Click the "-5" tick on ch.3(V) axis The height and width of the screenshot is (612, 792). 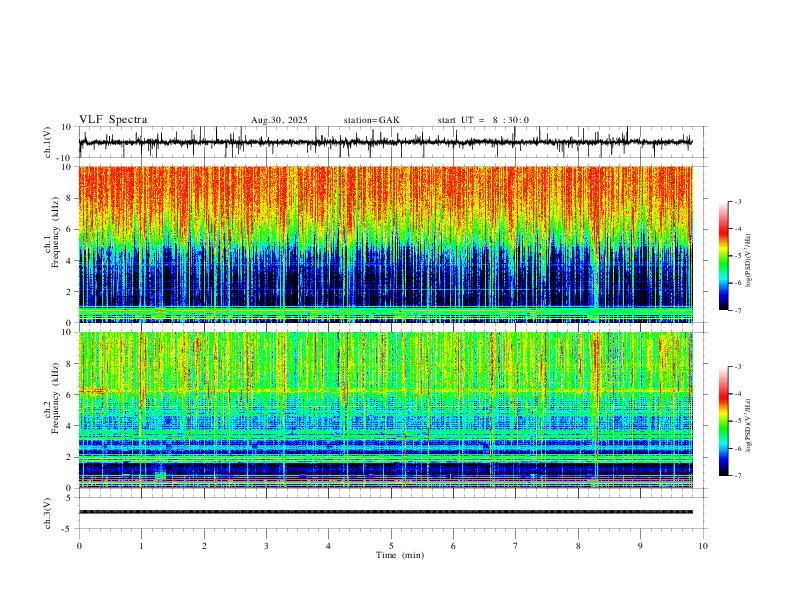click(x=68, y=529)
